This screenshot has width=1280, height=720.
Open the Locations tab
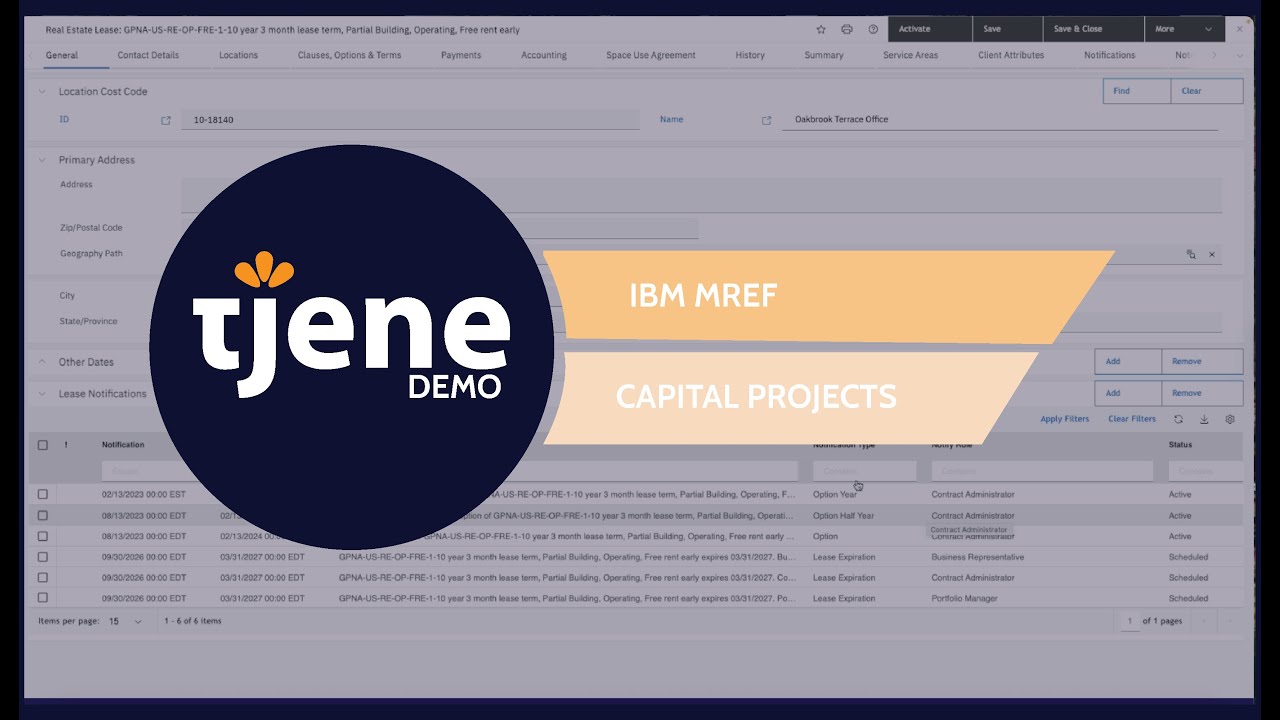coord(238,55)
